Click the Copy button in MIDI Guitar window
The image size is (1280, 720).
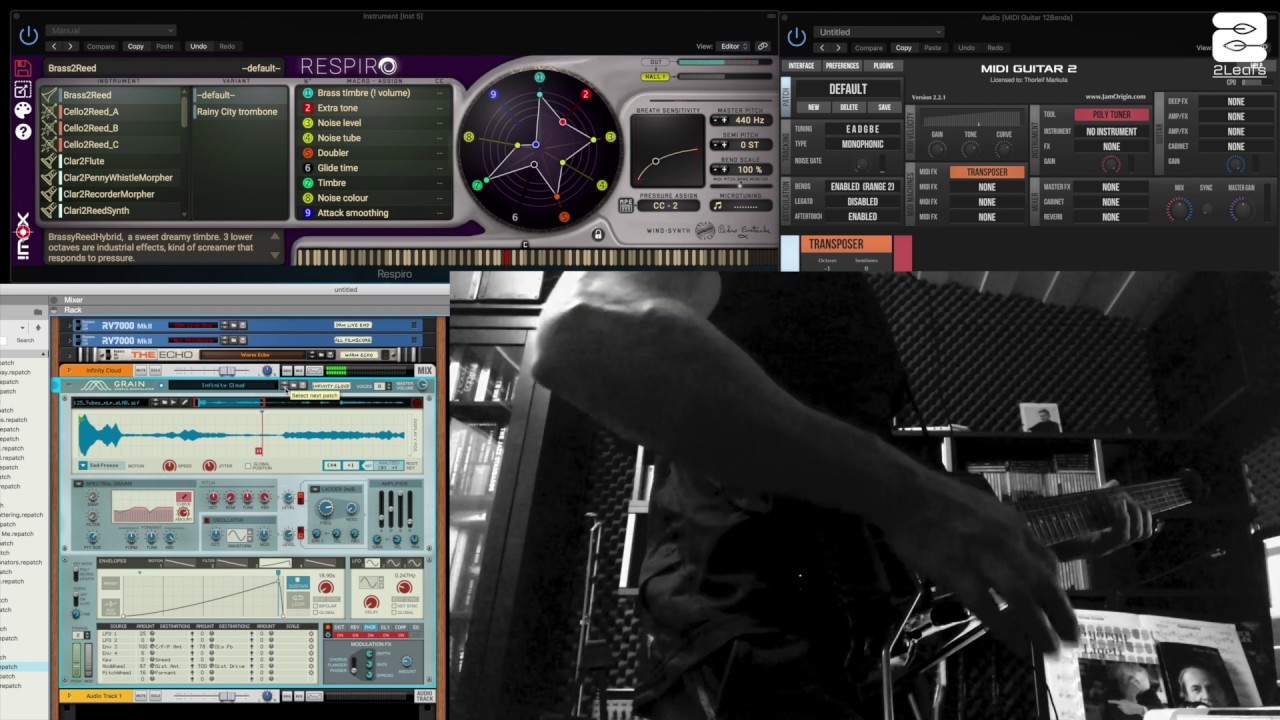(903, 47)
